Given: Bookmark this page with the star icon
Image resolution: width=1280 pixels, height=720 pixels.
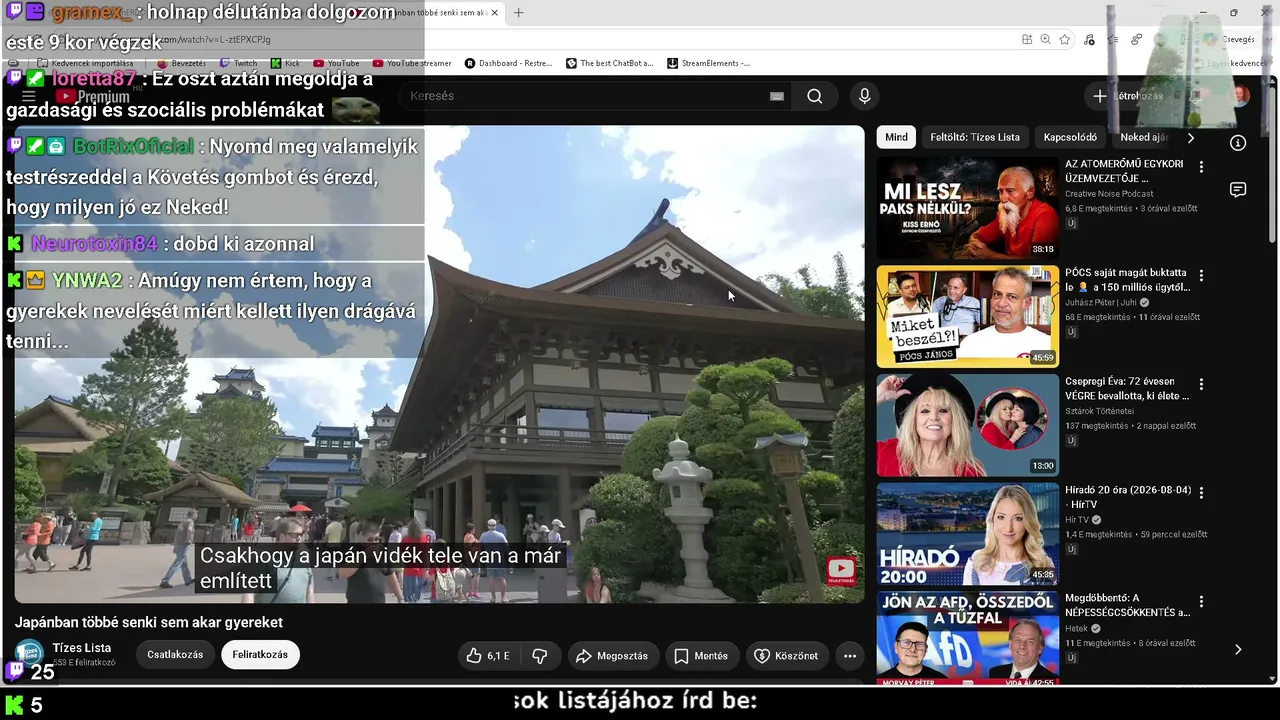Looking at the screenshot, I should pyautogui.click(x=1065, y=40).
